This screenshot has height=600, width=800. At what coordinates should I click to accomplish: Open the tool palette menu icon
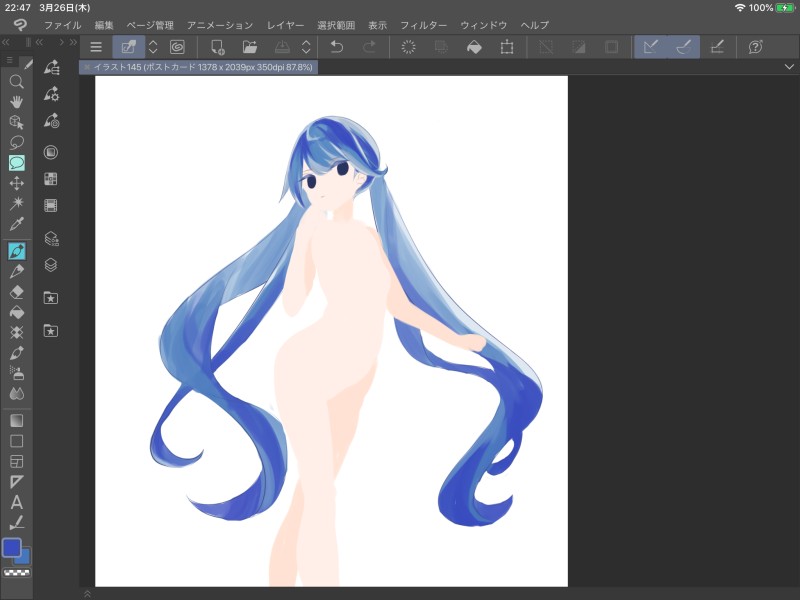[x=9, y=60]
